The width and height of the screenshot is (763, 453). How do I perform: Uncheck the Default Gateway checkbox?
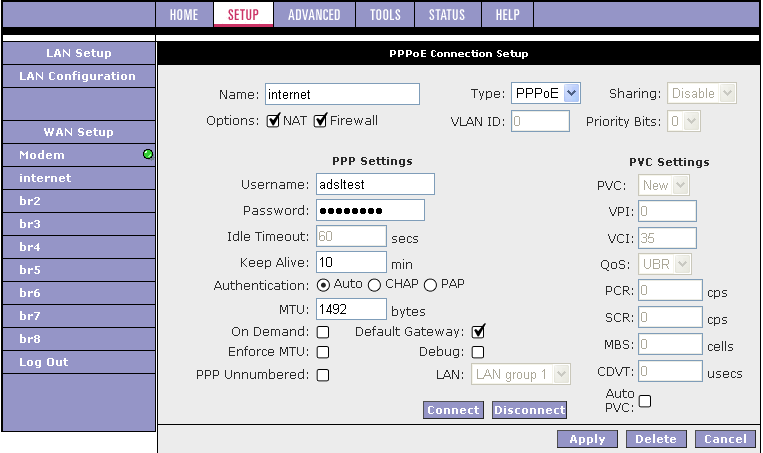point(479,332)
